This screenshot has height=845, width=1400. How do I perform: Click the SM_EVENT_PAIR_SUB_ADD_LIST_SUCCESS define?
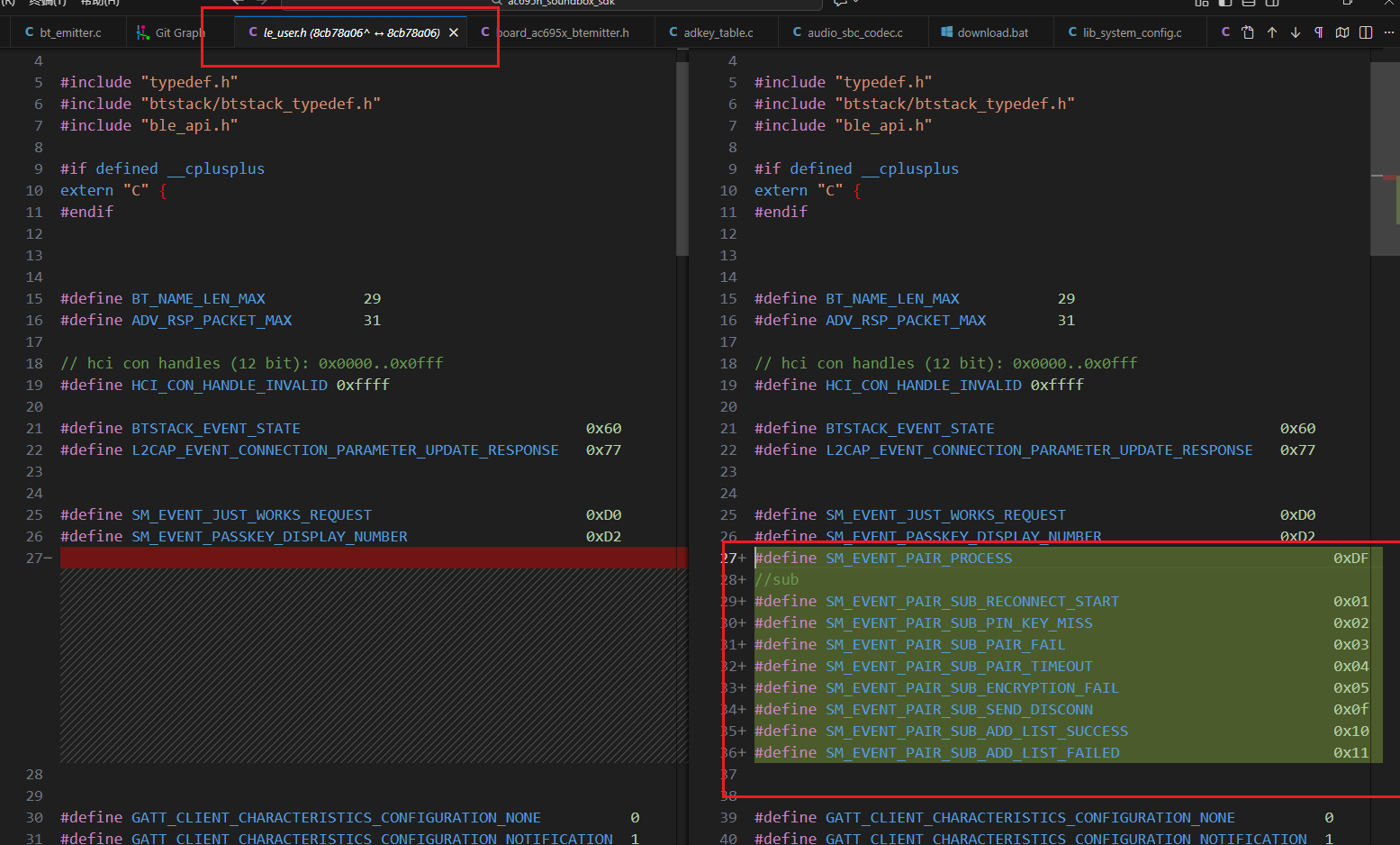(x=977, y=731)
